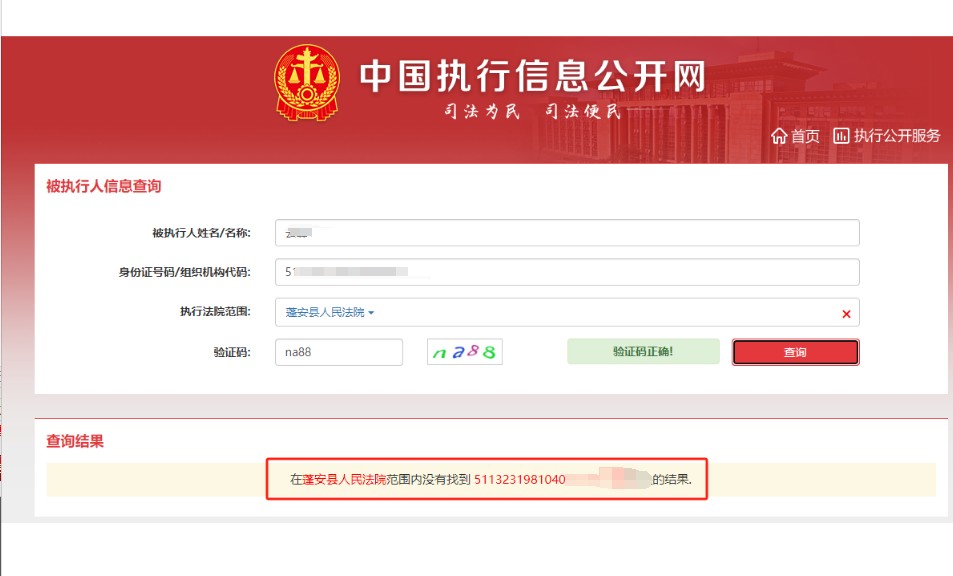Open the 执行公开服务 navigation item

coord(897,136)
